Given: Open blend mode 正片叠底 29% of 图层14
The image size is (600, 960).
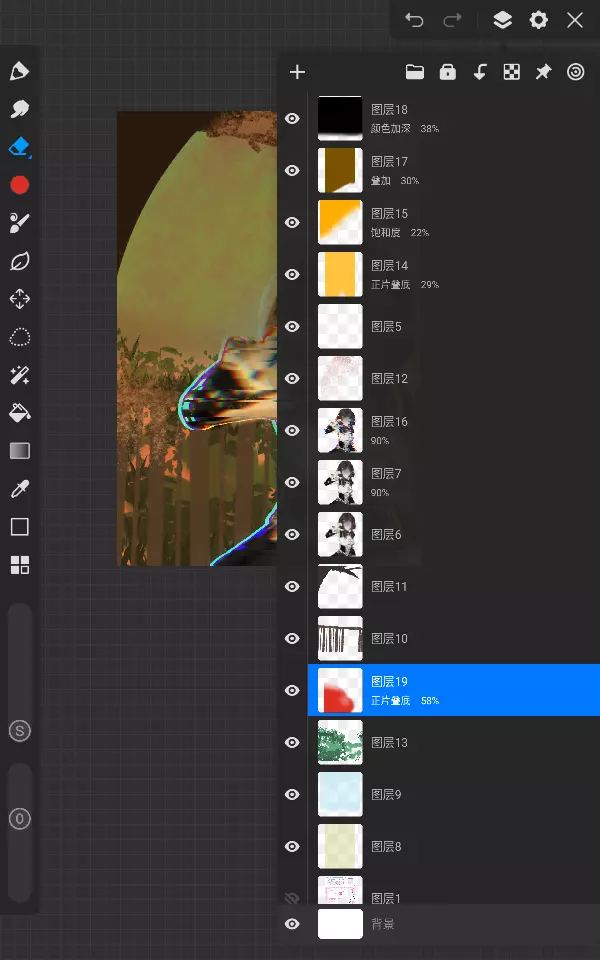Looking at the screenshot, I should pyautogui.click(x=405, y=285).
